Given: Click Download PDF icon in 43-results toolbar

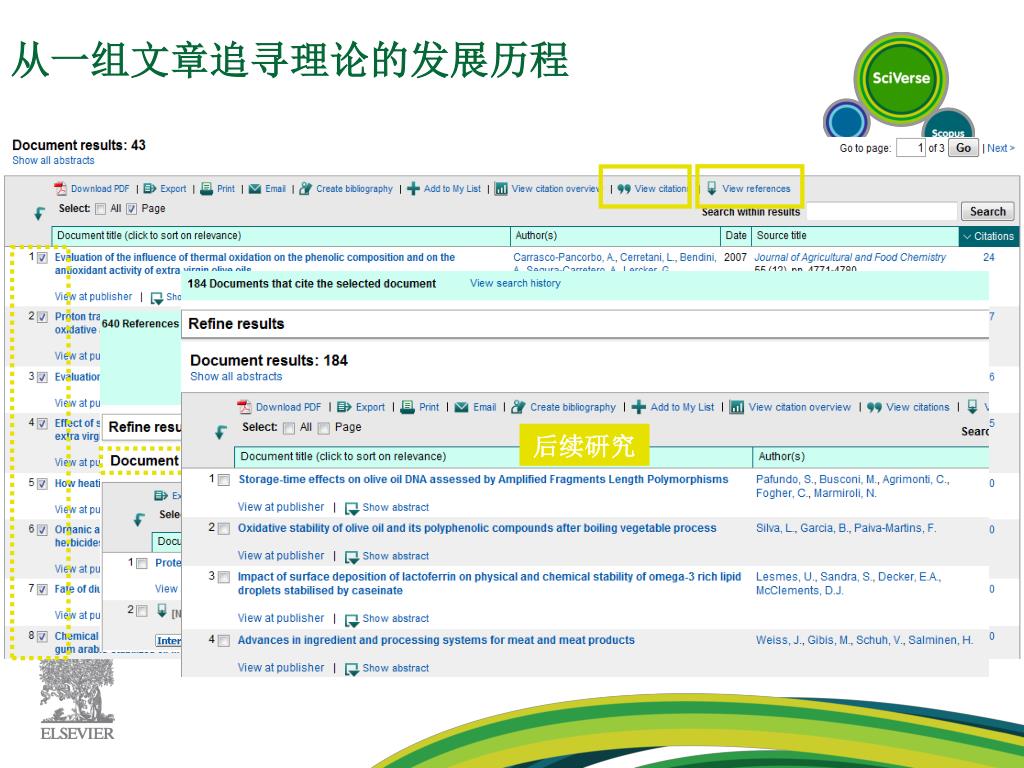Looking at the screenshot, I should [x=61, y=189].
